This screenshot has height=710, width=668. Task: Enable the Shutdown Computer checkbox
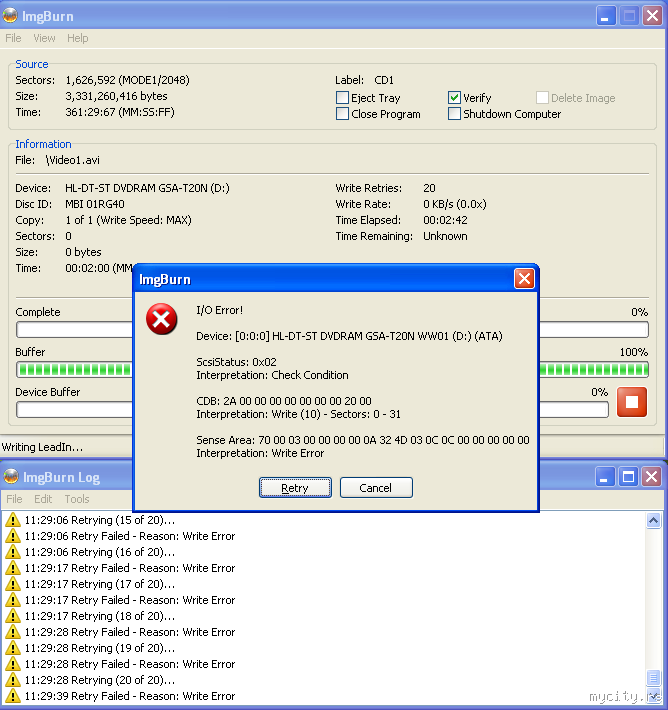coord(454,114)
